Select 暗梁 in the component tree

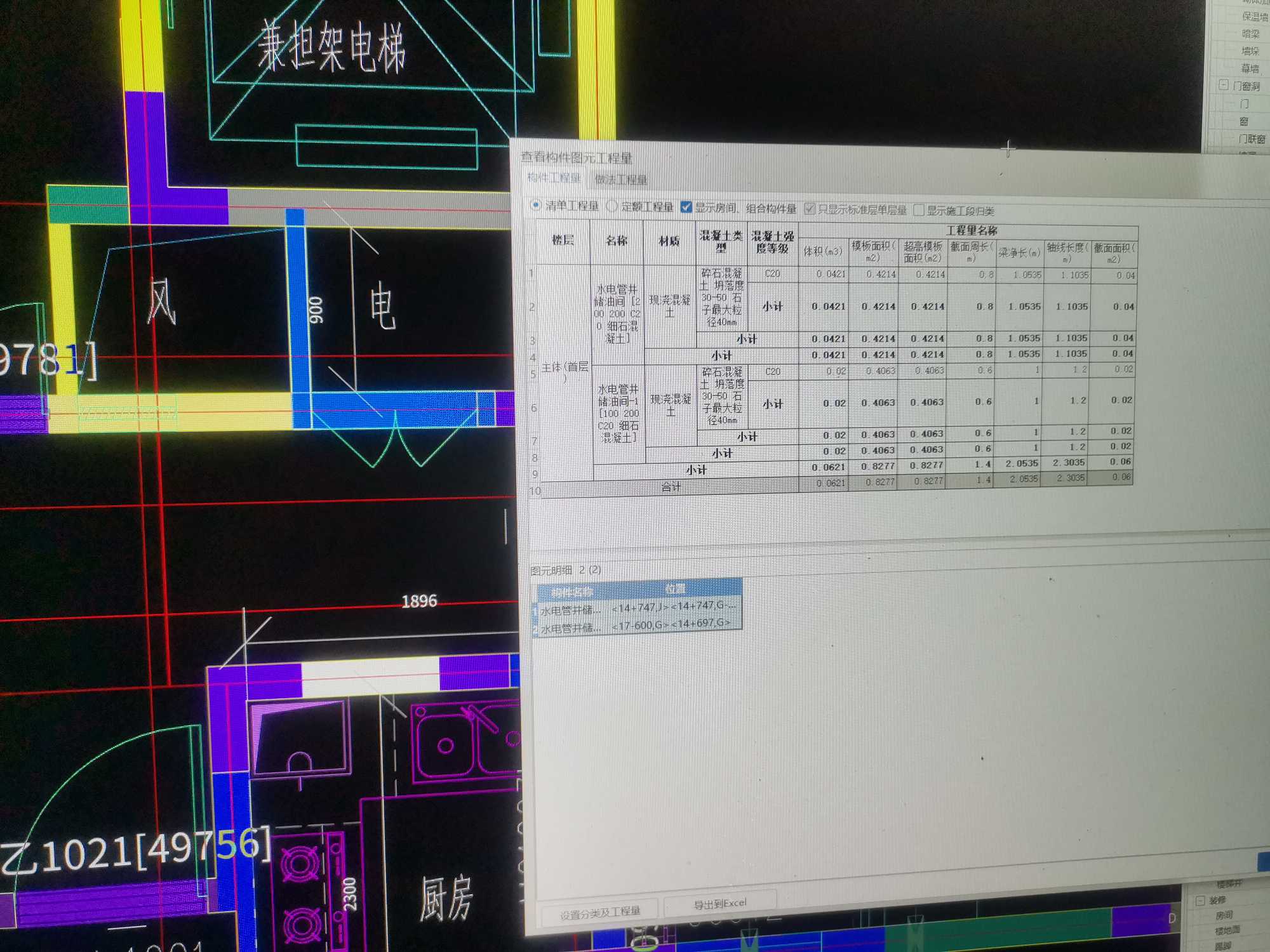pyautogui.click(x=1250, y=34)
